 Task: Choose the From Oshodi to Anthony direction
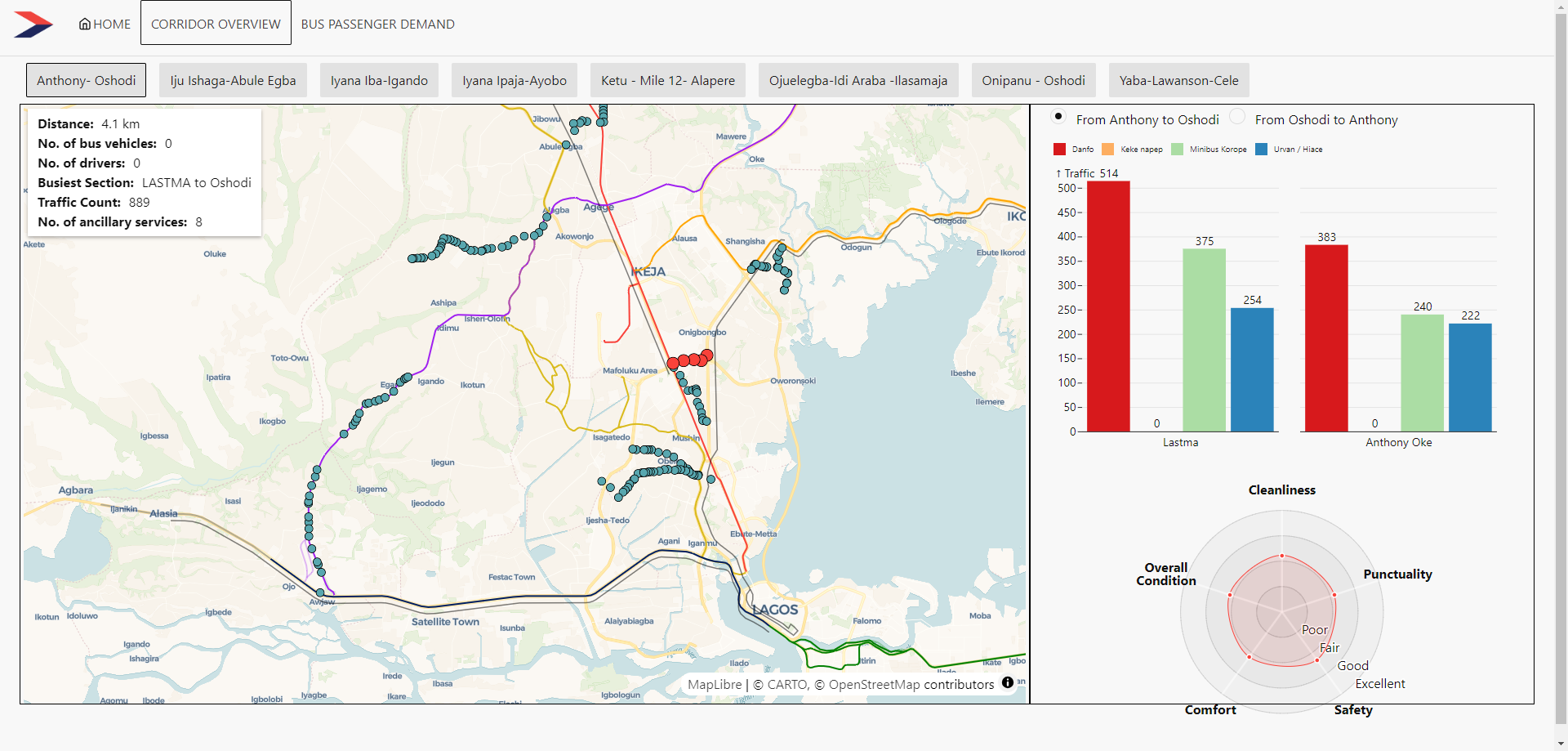(1237, 116)
